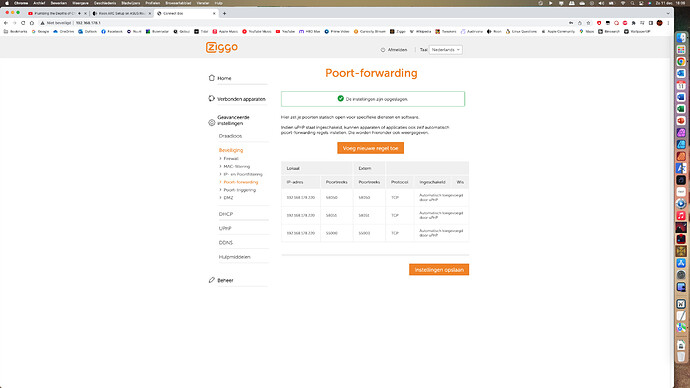Open Verbonden apparaten page
Image resolution: width=690 pixels, height=388 pixels.
coord(241,99)
